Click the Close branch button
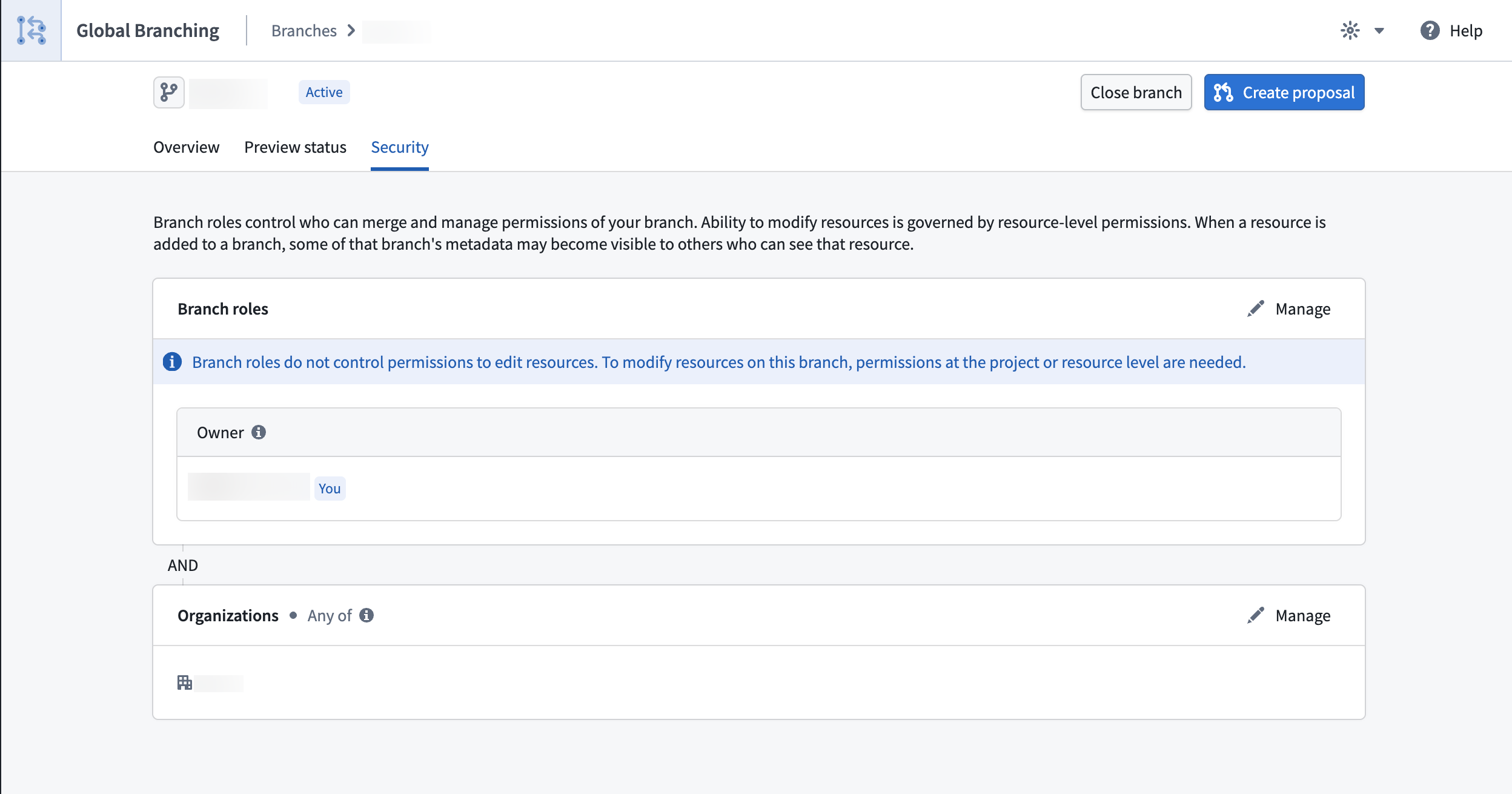 coord(1136,92)
